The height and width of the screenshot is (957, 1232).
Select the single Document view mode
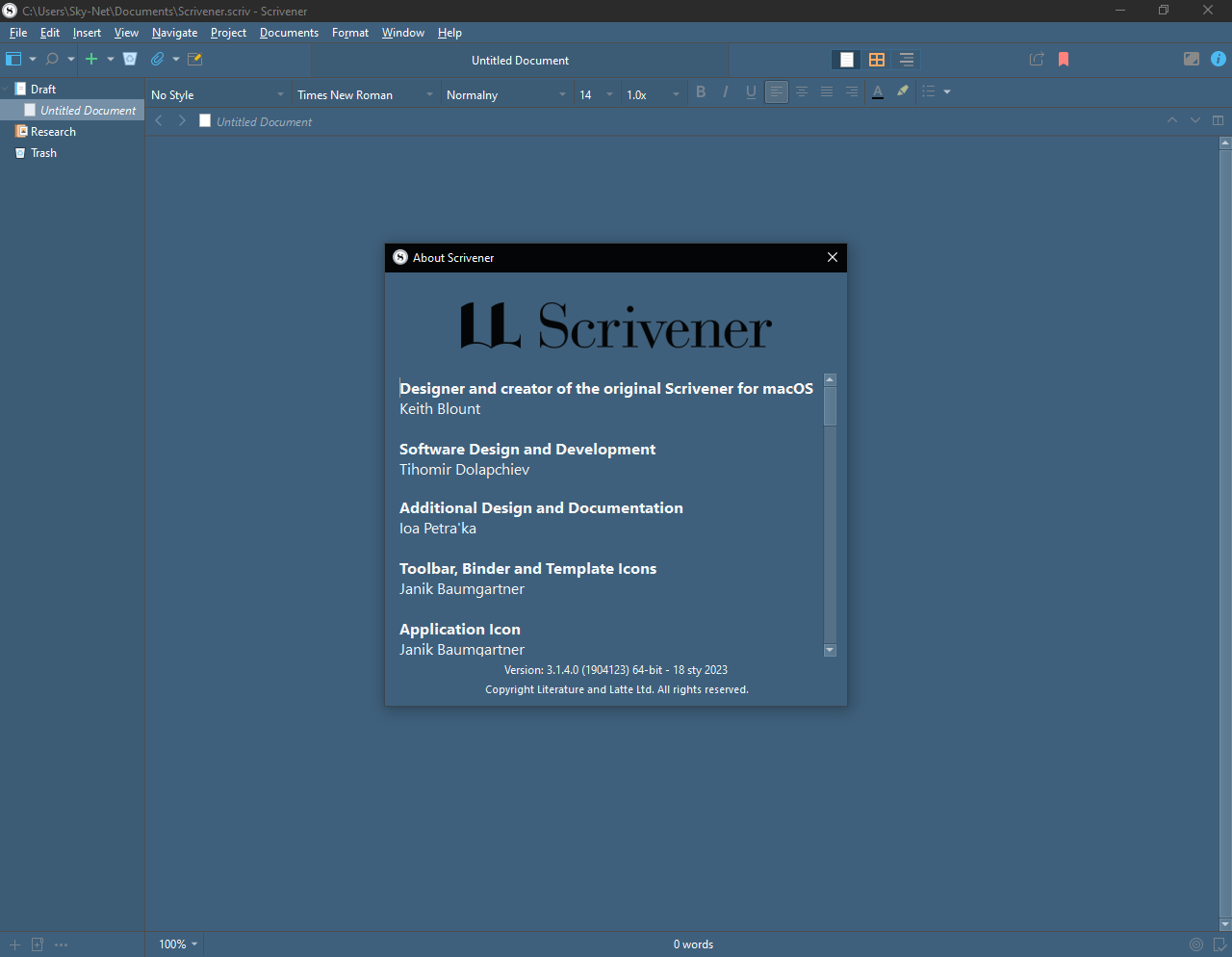click(x=845, y=59)
